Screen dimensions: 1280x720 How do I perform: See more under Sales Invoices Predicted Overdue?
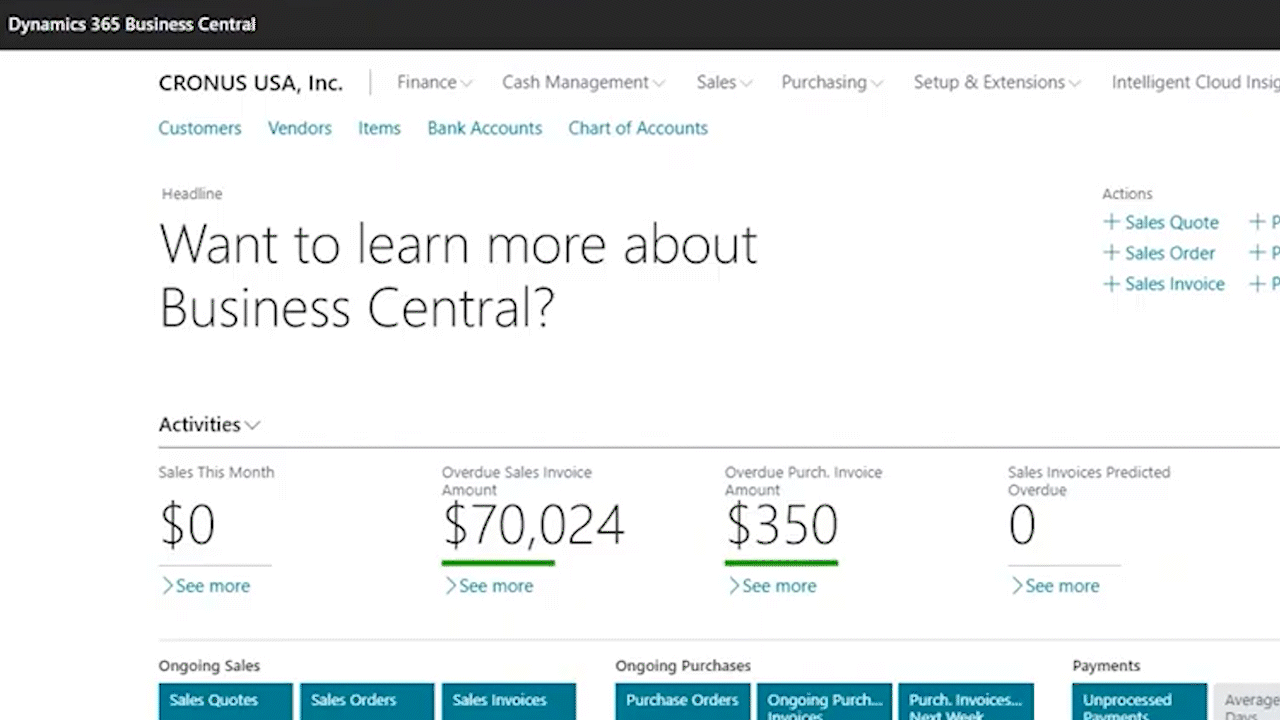point(1055,586)
